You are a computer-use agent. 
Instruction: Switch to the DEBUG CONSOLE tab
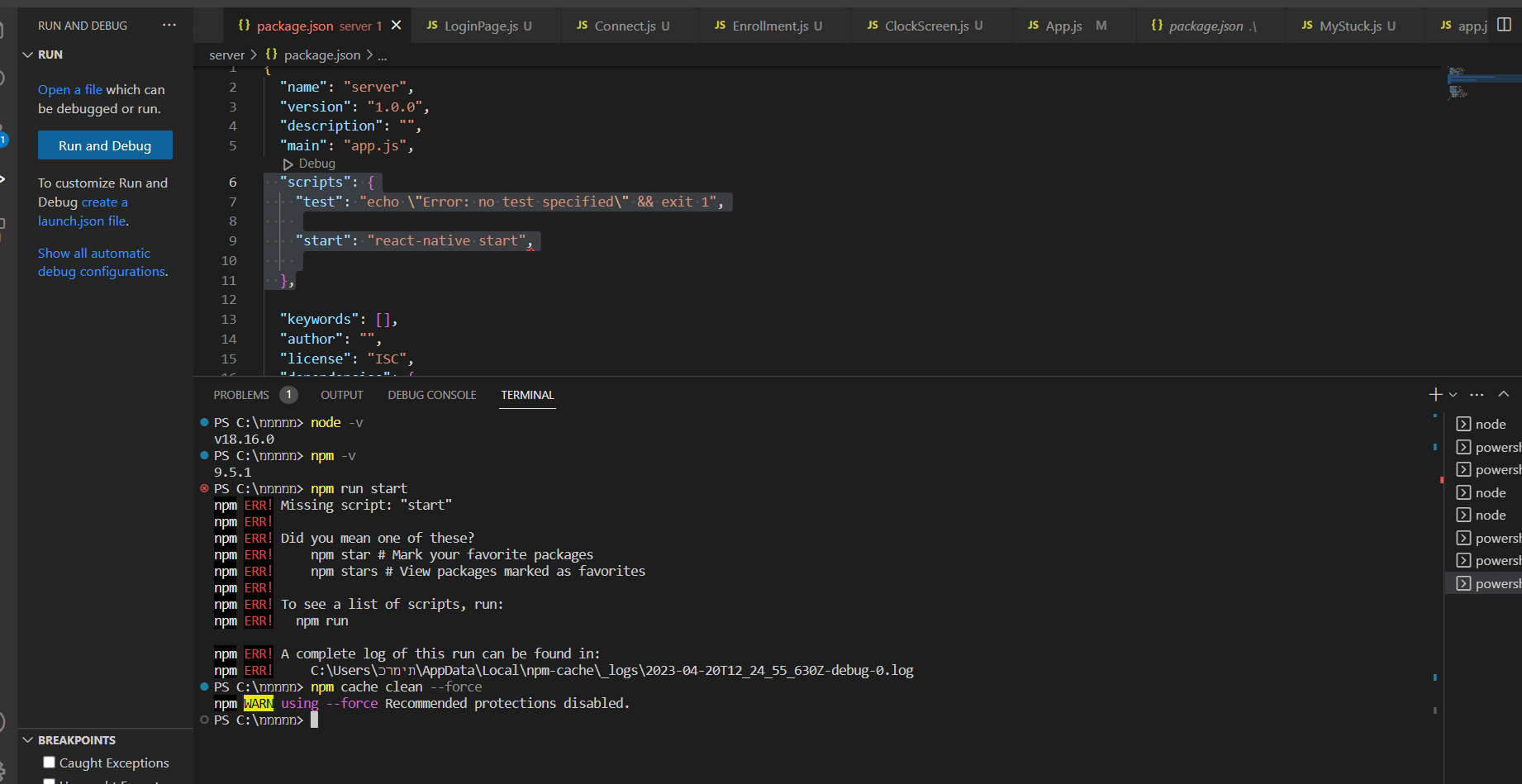tap(432, 395)
